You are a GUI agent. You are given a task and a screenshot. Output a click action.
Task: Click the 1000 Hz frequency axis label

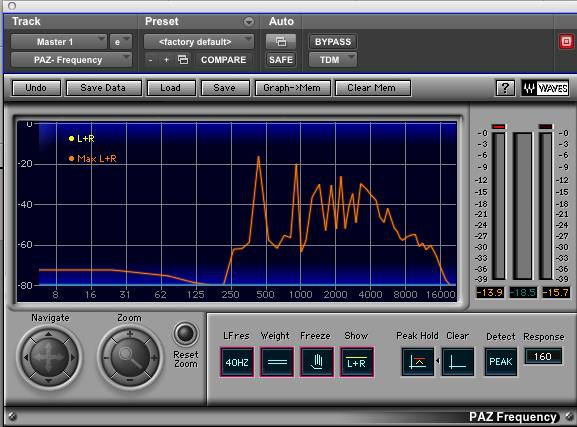[300, 294]
